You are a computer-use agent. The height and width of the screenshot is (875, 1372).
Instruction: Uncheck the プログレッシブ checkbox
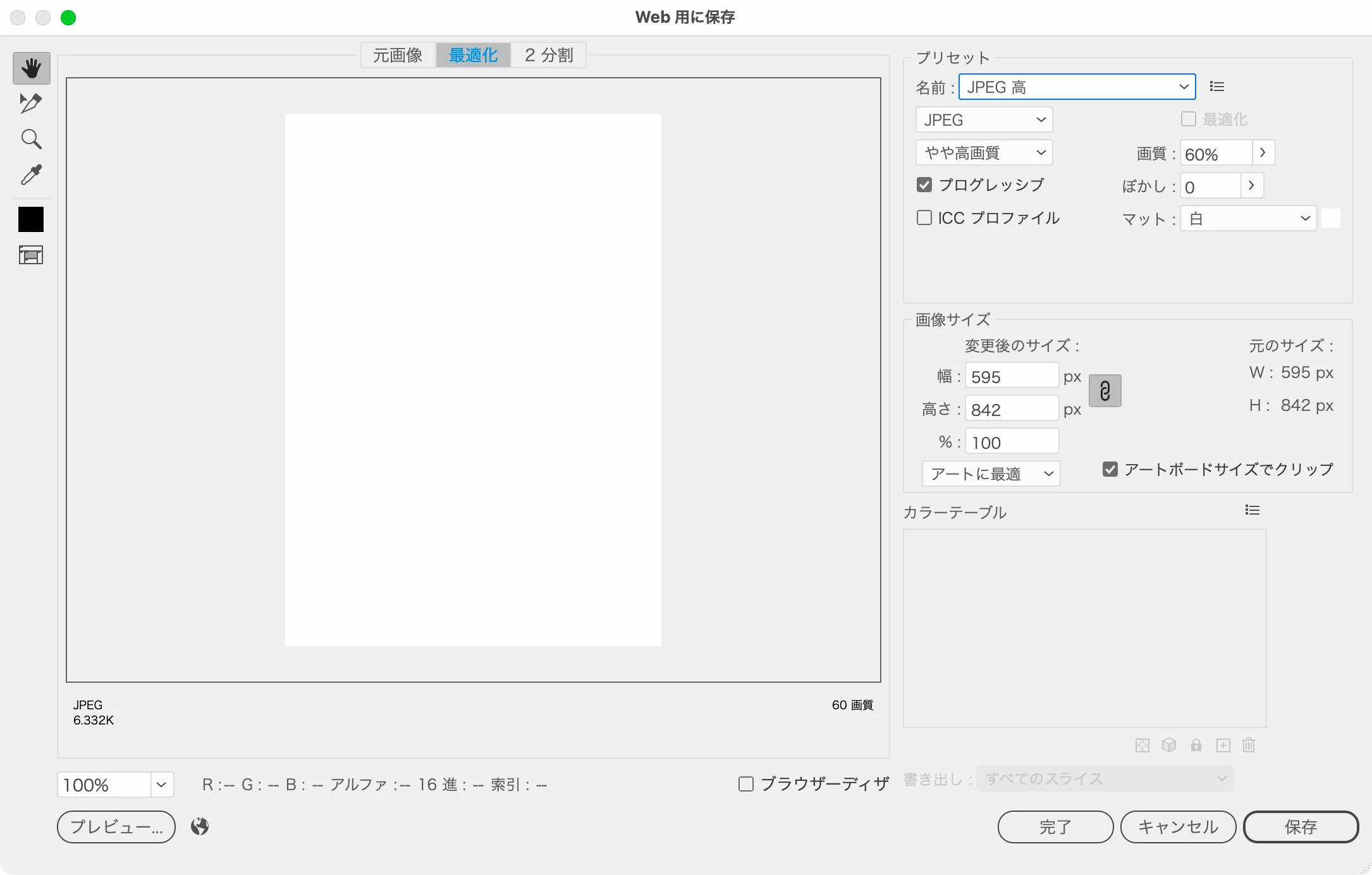click(x=924, y=185)
